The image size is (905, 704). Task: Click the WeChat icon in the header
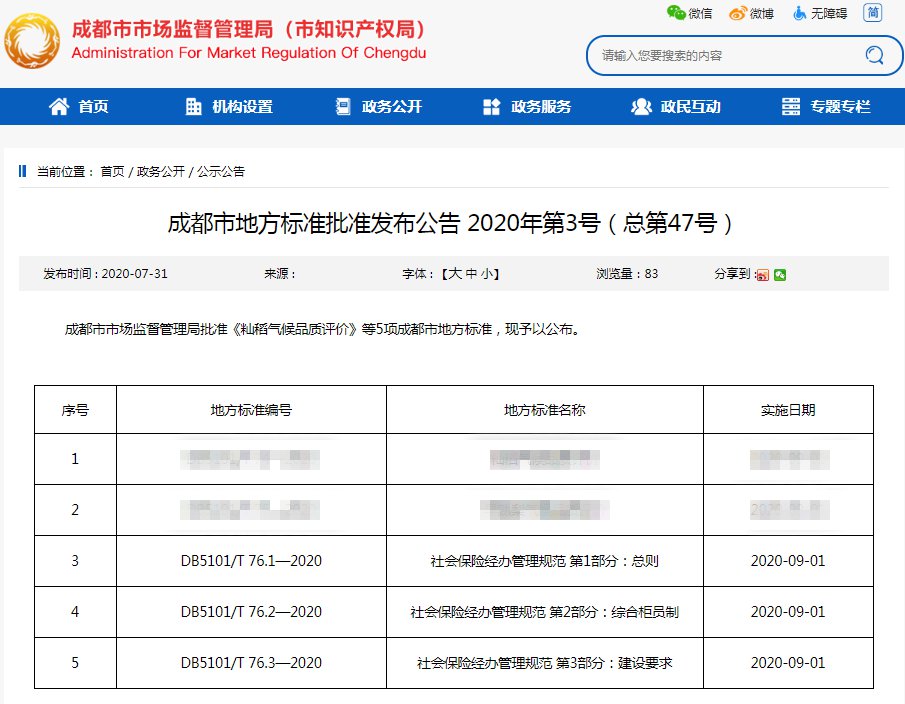pos(677,13)
